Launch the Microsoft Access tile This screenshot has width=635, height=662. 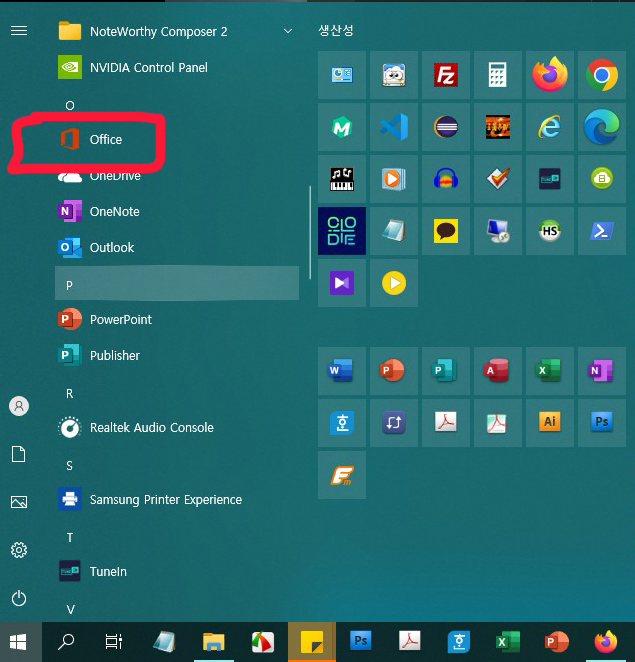[498, 370]
